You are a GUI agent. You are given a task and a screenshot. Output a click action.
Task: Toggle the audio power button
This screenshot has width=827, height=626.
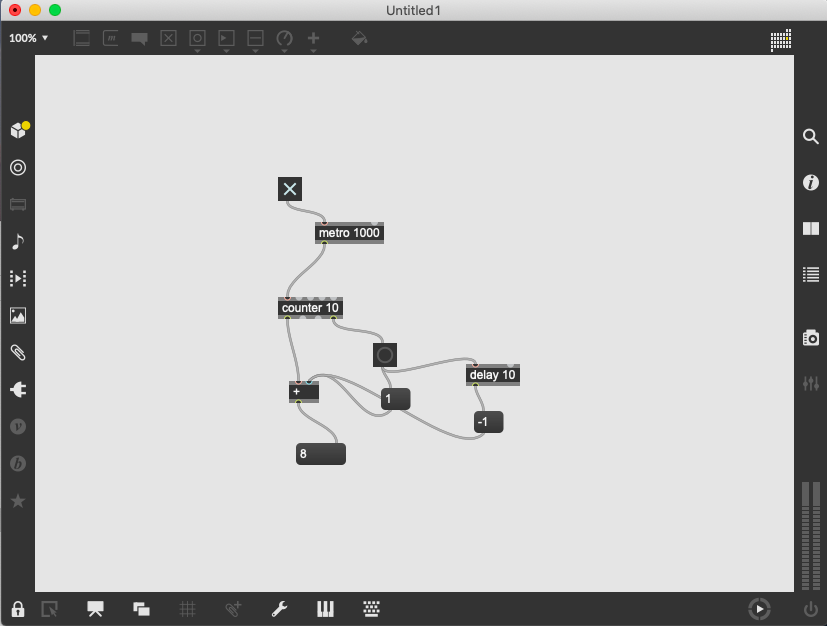pyautogui.click(x=810, y=610)
